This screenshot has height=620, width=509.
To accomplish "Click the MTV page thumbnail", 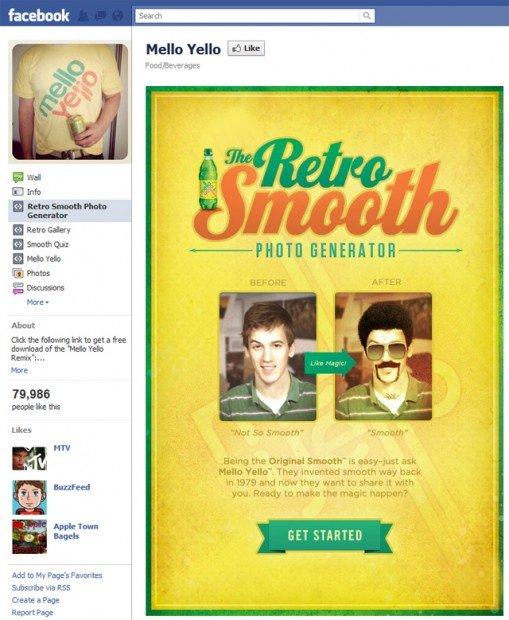I will (x=29, y=459).
